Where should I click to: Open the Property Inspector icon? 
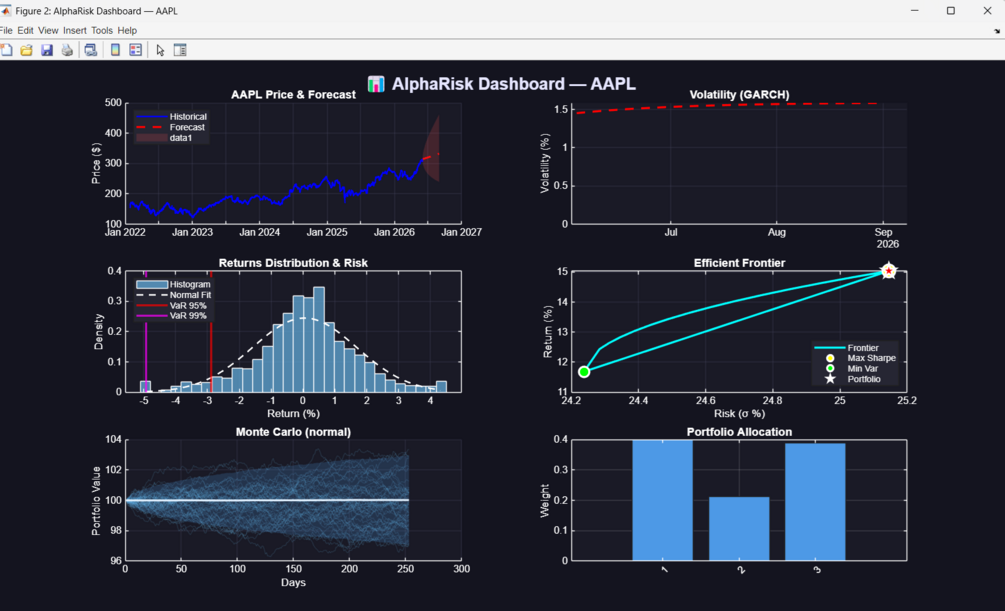coord(180,50)
